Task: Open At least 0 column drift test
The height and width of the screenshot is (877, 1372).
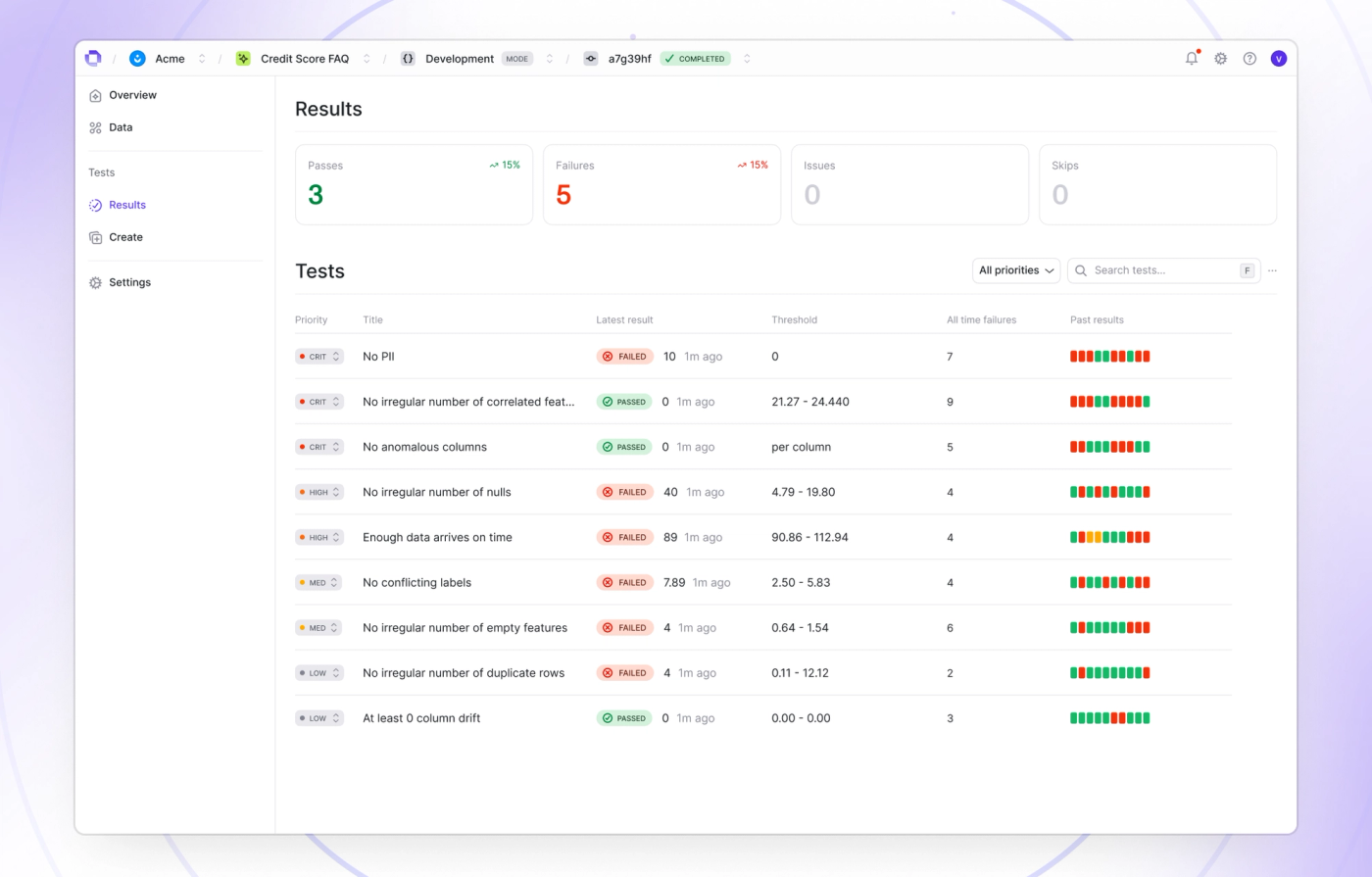Action: (x=421, y=718)
